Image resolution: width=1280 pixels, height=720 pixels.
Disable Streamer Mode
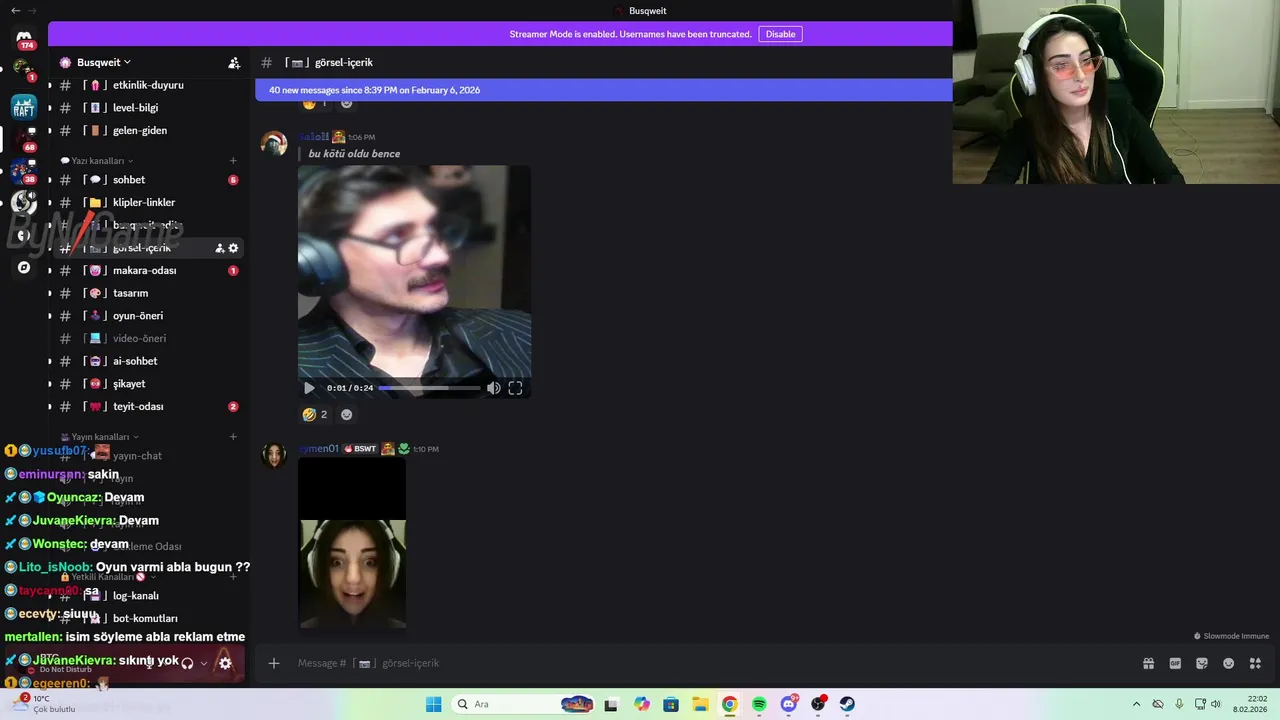click(780, 34)
